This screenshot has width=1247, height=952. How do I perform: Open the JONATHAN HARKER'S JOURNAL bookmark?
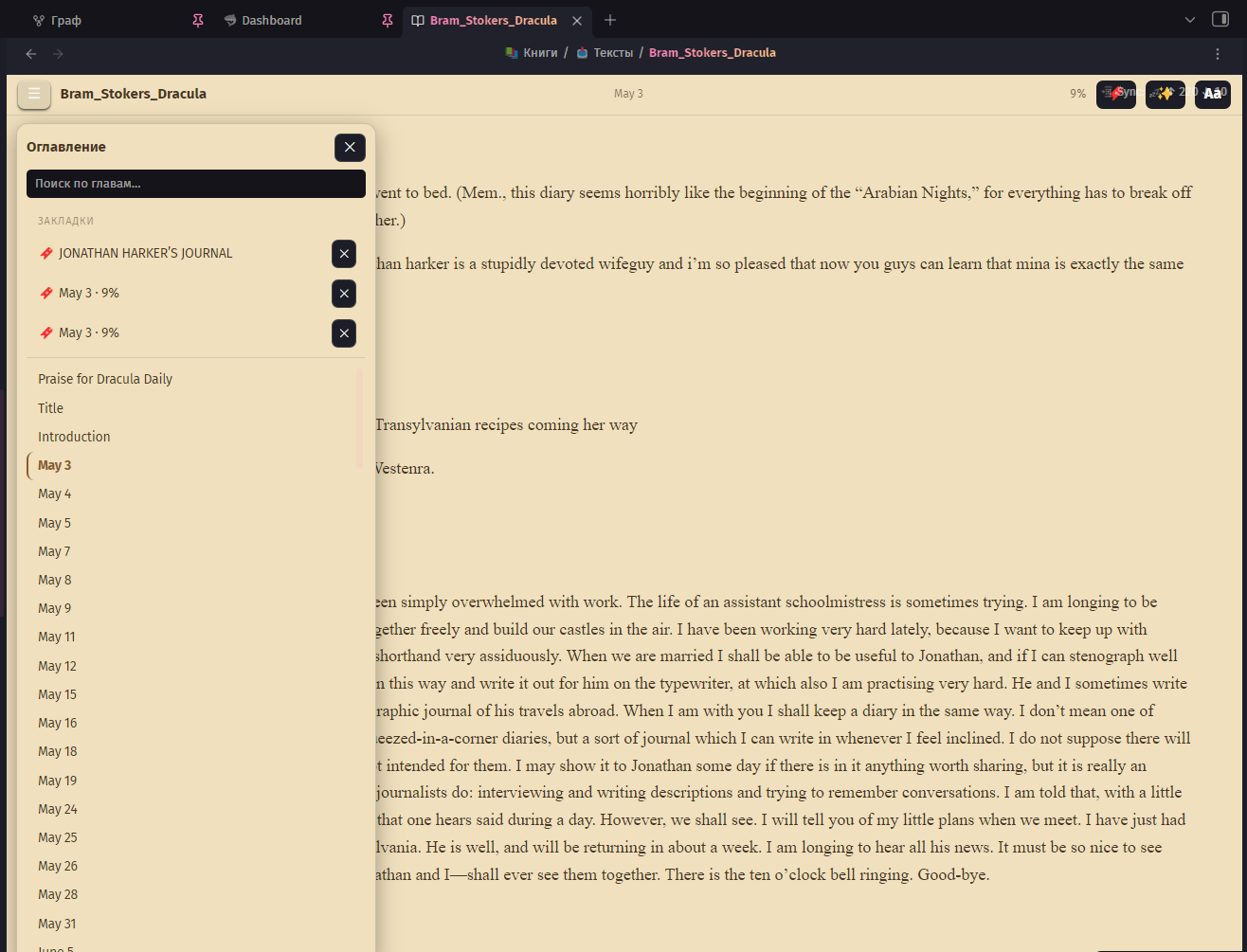[x=145, y=254]
